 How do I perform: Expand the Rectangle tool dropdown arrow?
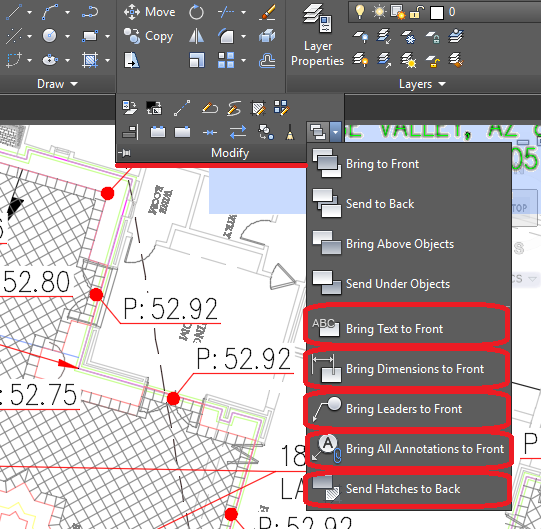coord(107,36)
